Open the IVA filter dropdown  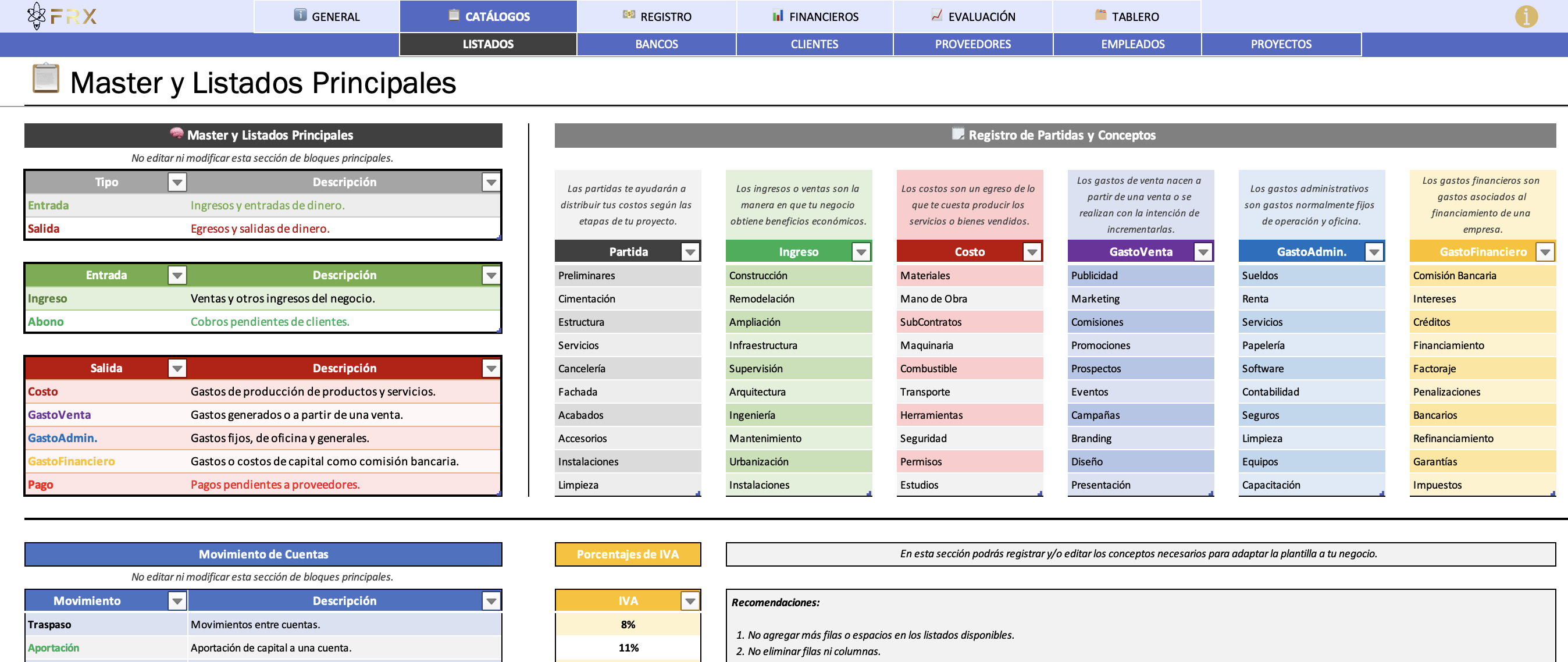[x=690, y=601]
